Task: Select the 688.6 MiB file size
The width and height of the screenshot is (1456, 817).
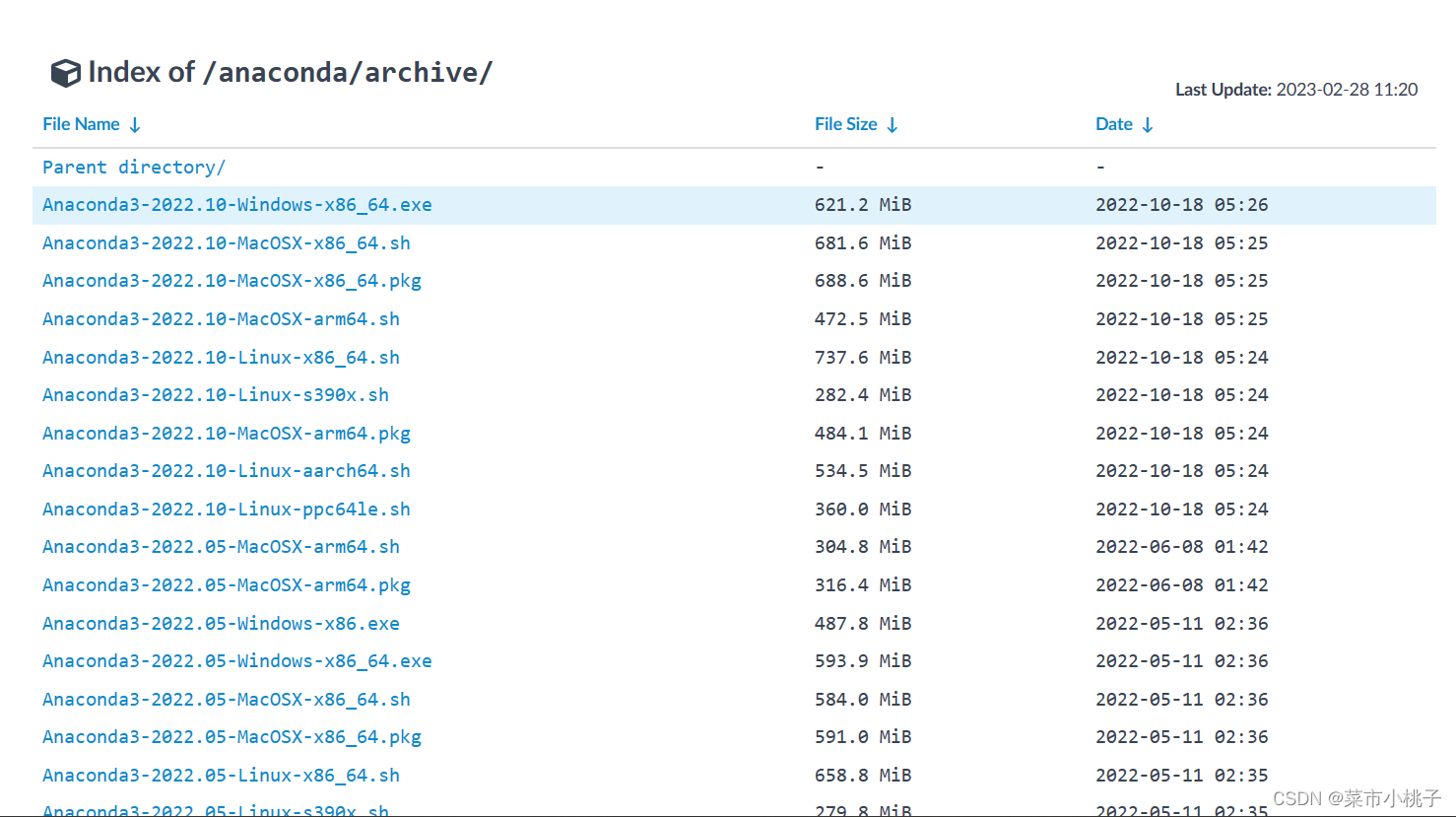Action: pos(863,281)
